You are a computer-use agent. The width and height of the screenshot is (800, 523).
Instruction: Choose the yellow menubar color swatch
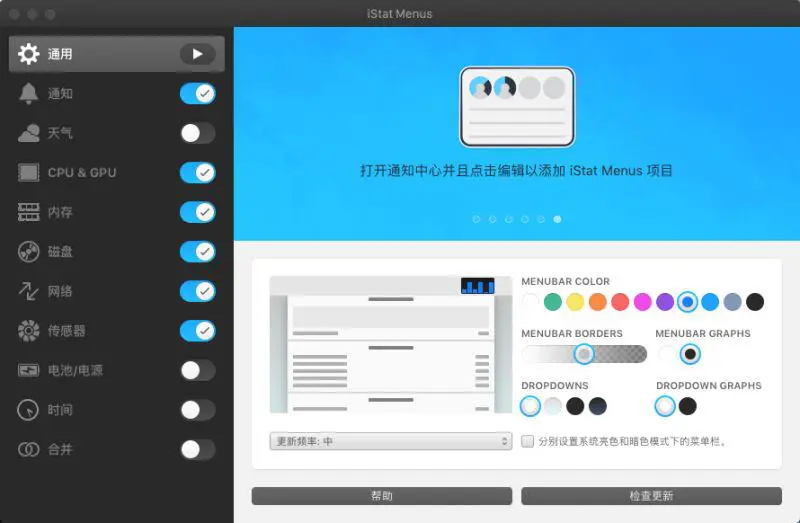(575, 302)
